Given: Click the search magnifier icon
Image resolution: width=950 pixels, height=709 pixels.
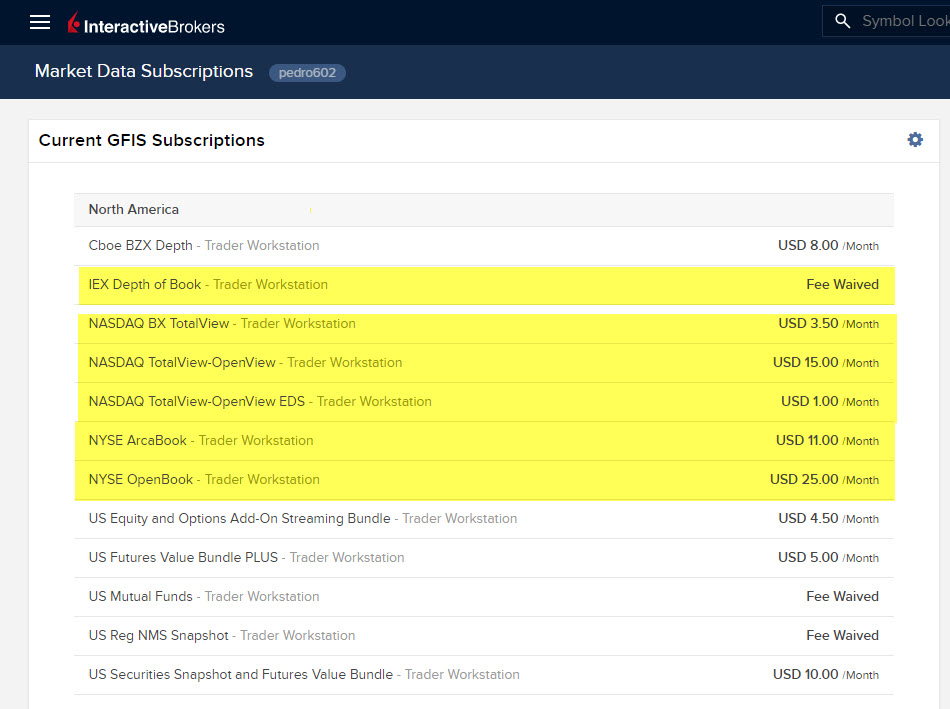Looking at the screenshot, I should tap(842, 21).
